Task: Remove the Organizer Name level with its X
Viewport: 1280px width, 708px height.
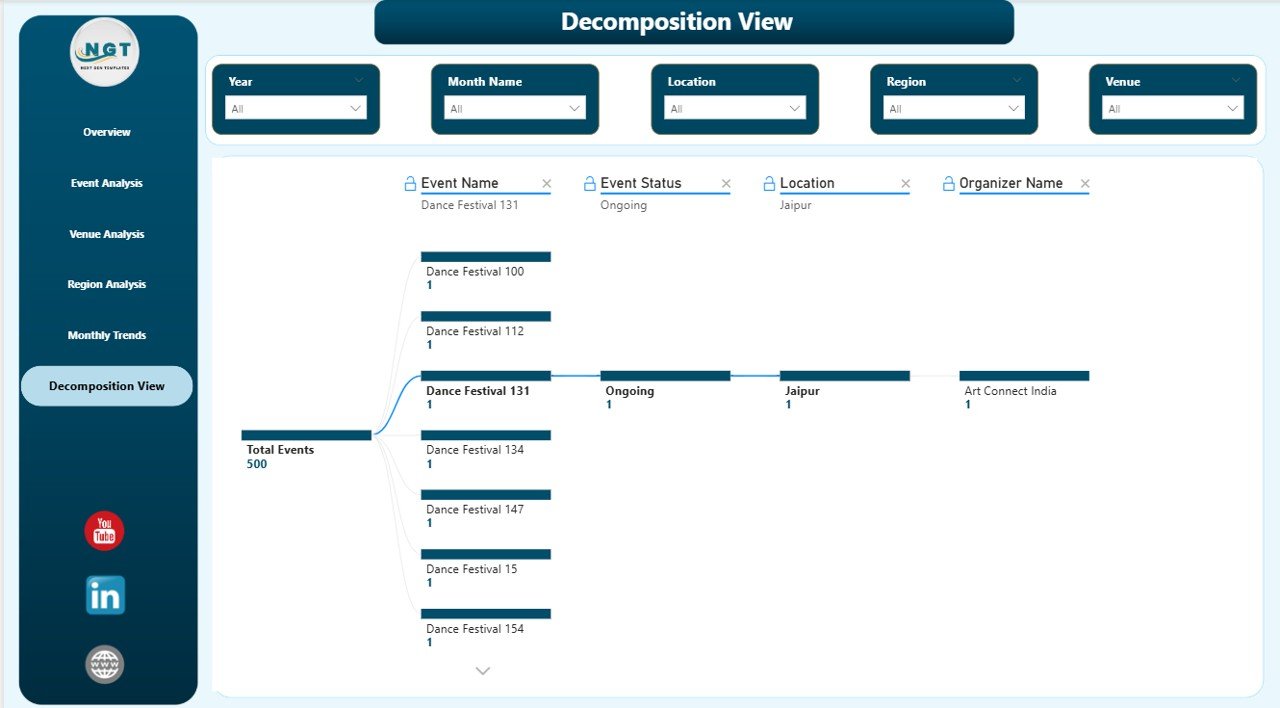Action: pyautogui.click(x=1085, y=183)
